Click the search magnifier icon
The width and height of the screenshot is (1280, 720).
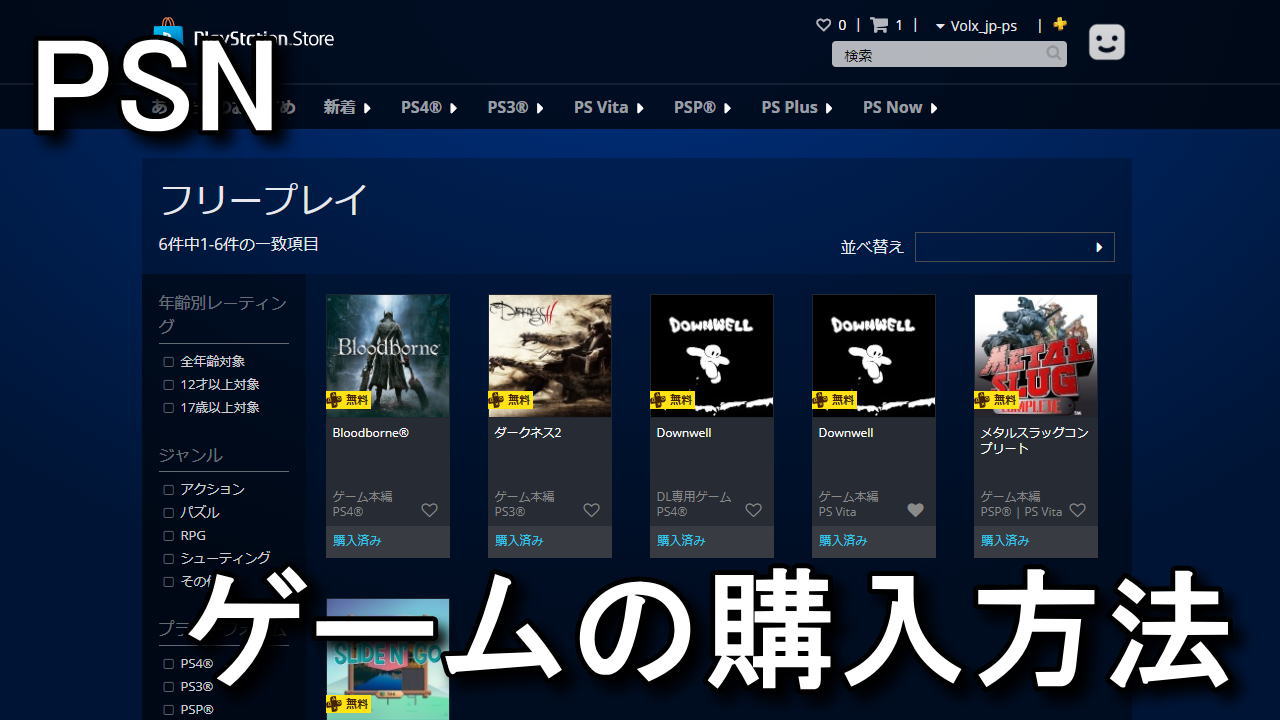click(1054, 54)
